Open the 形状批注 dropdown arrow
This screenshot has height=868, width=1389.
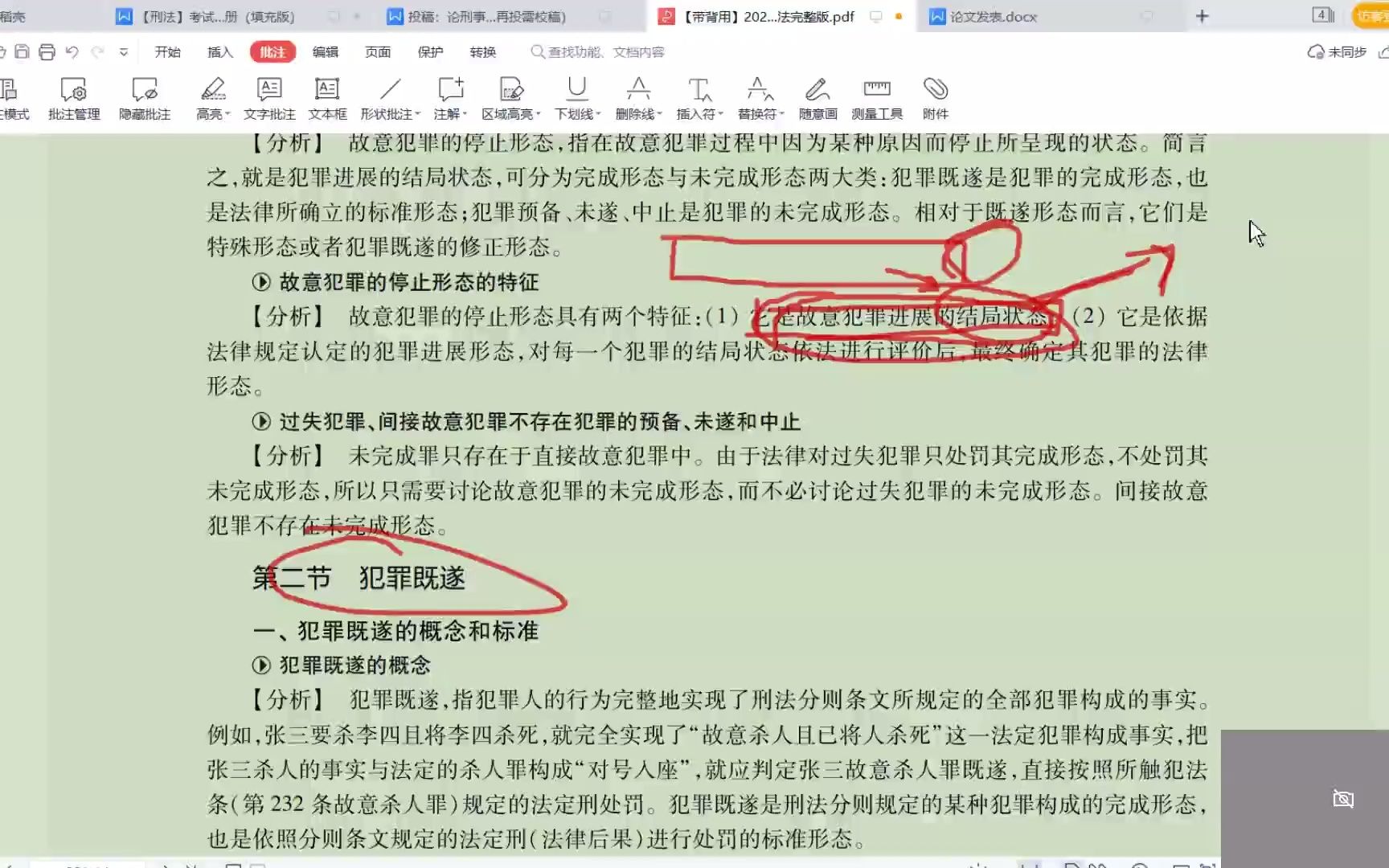point(417,114)
